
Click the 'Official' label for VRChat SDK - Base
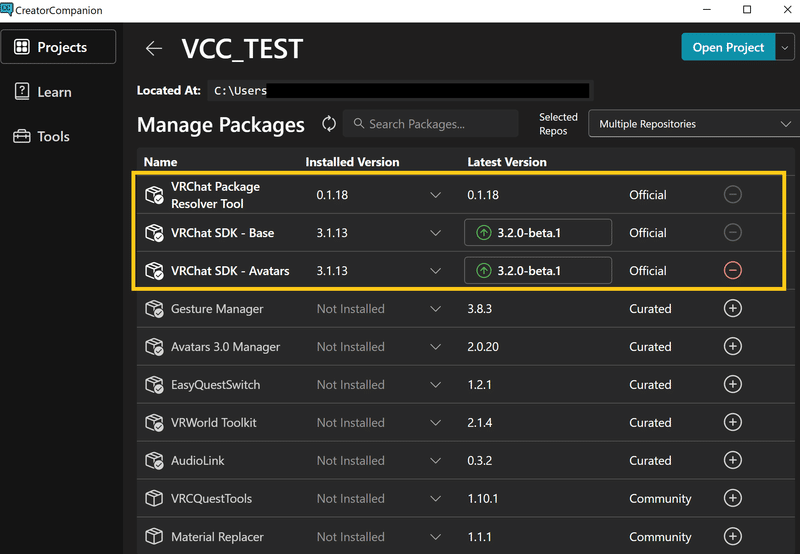[x=647, y=233]
